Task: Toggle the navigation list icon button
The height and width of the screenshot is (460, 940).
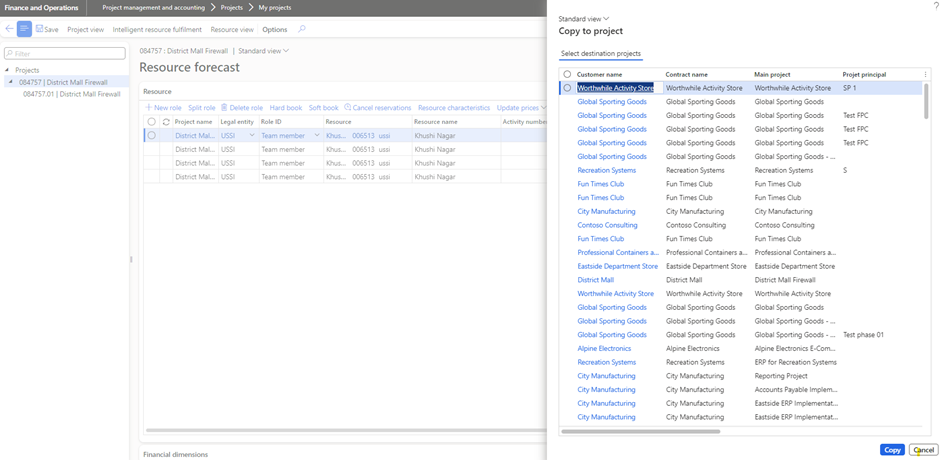Action: pos(25,29)
